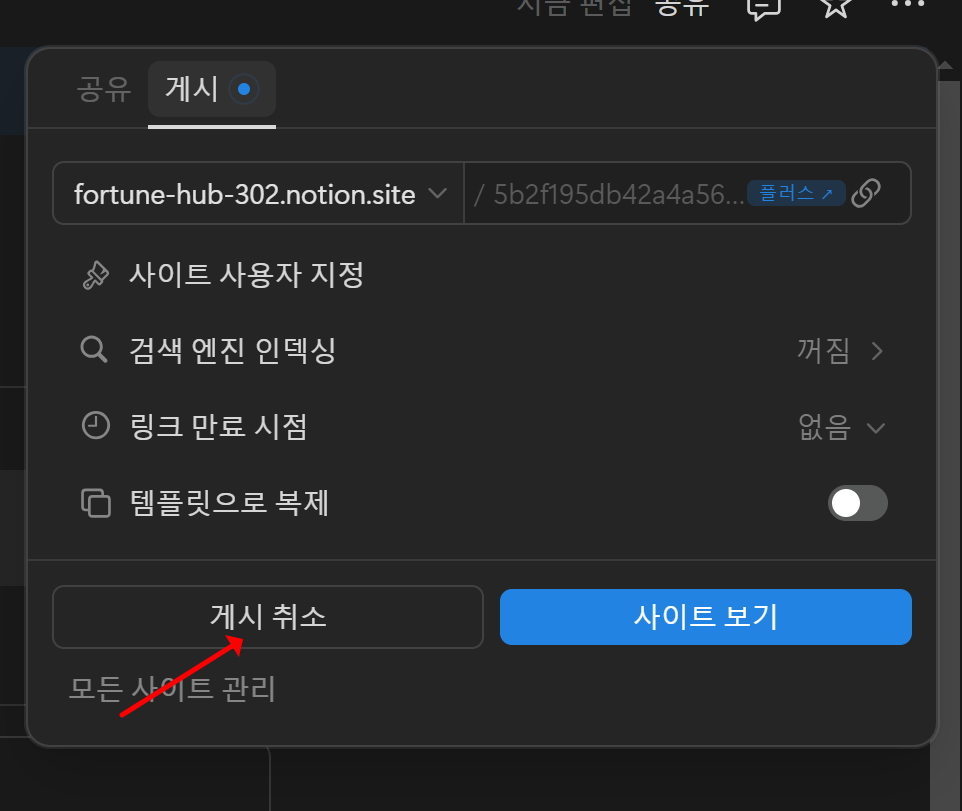Open 모든 사이트 관리
Screen dimensions: 962x811
tap(172, 689)
